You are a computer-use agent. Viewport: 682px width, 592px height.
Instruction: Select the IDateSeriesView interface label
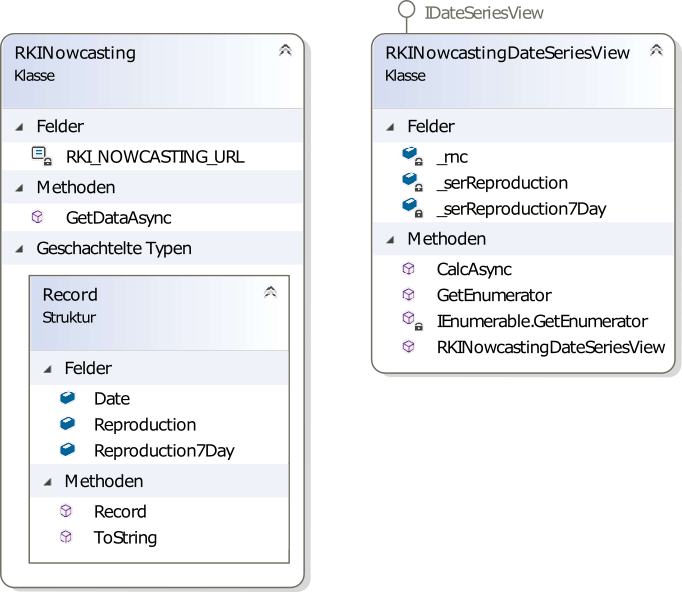click(484, 13)
